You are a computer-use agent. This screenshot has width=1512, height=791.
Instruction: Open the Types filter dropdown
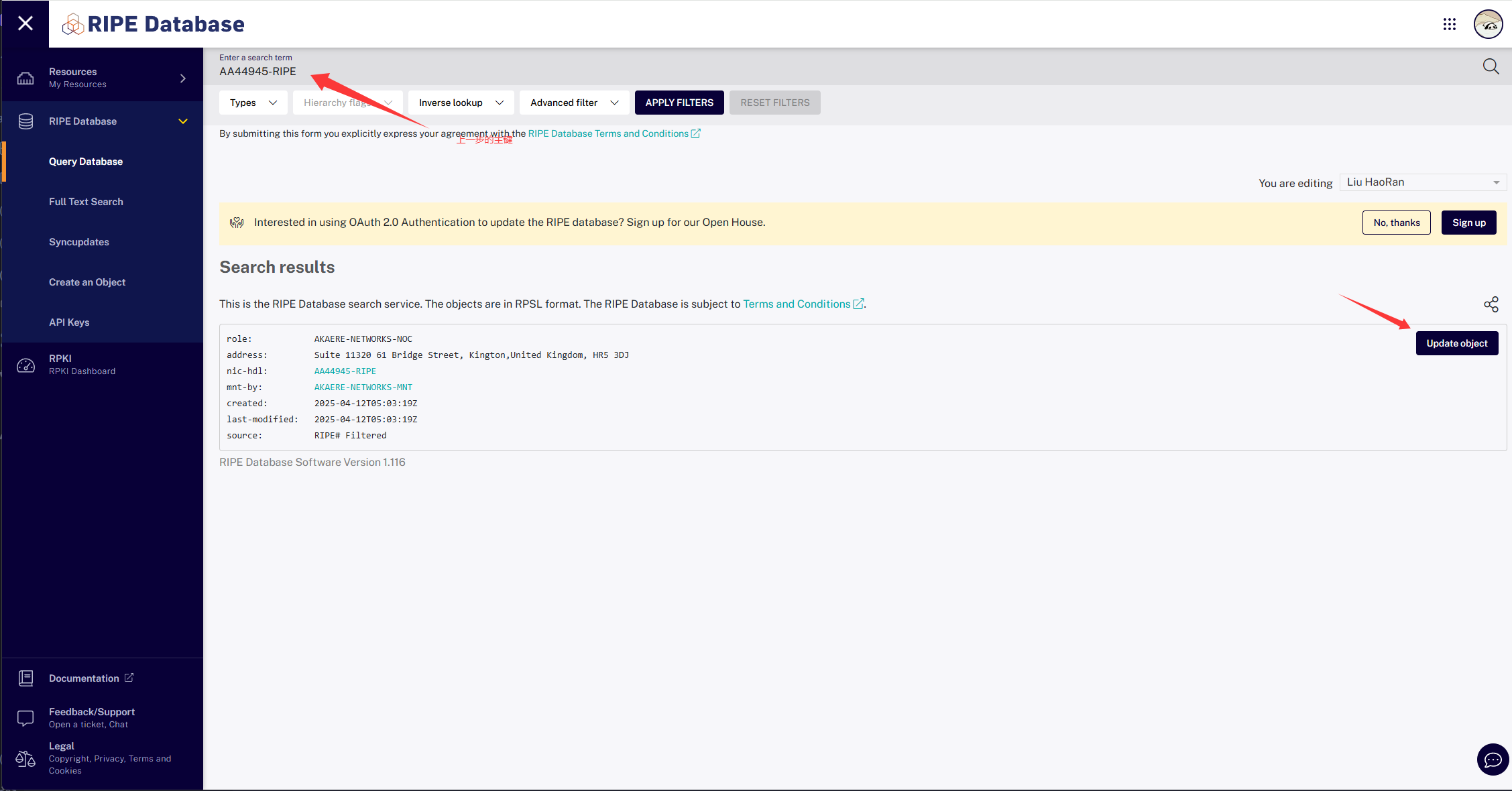coord(253,103)
